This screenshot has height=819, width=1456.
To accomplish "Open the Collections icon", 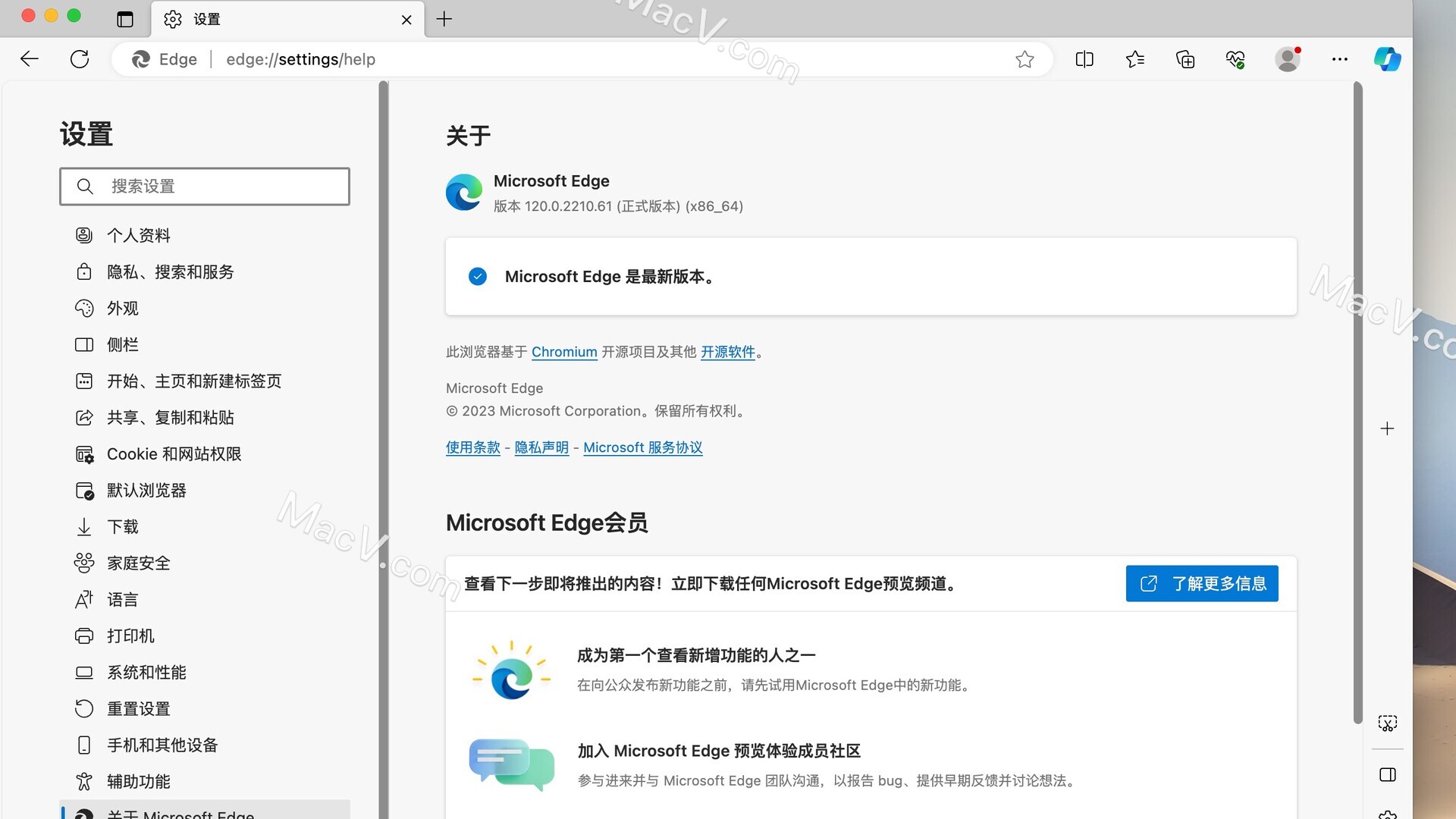I will point(1185,59).
